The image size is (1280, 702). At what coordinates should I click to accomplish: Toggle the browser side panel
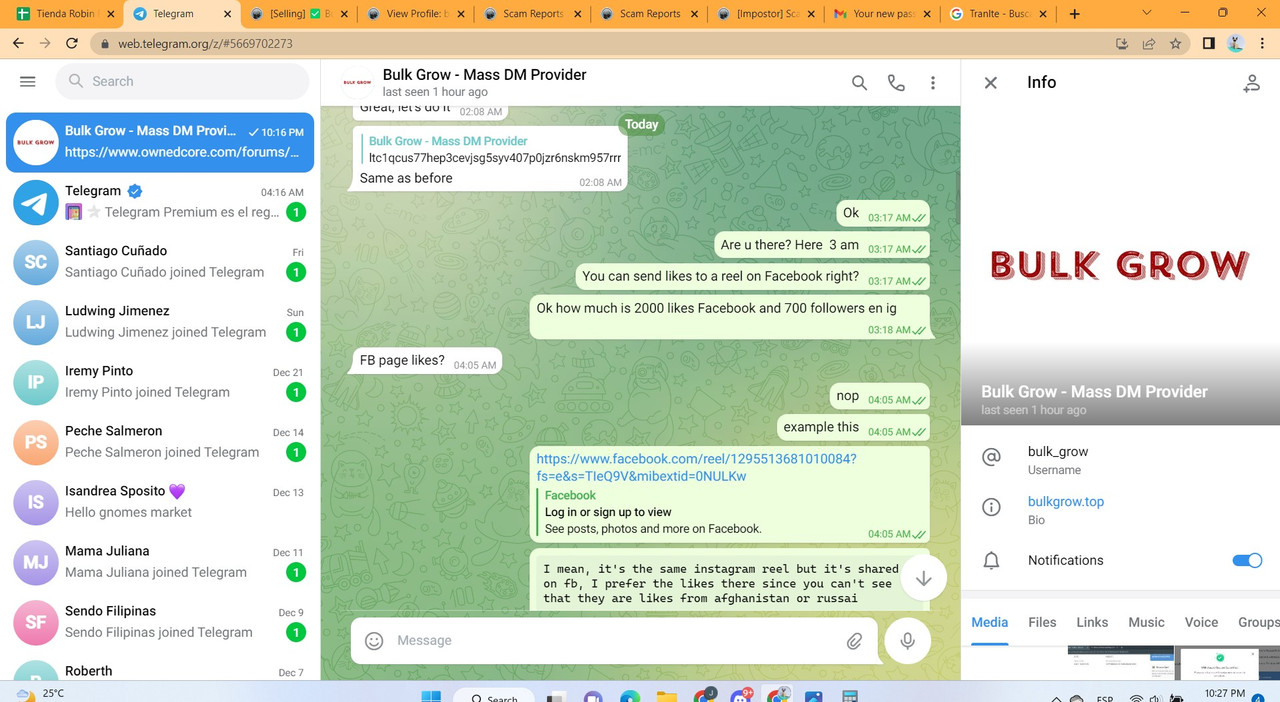1208,44
